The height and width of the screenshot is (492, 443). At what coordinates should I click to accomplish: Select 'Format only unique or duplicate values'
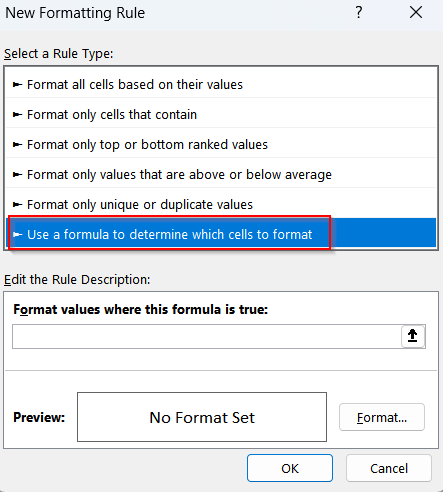point(221,205)
